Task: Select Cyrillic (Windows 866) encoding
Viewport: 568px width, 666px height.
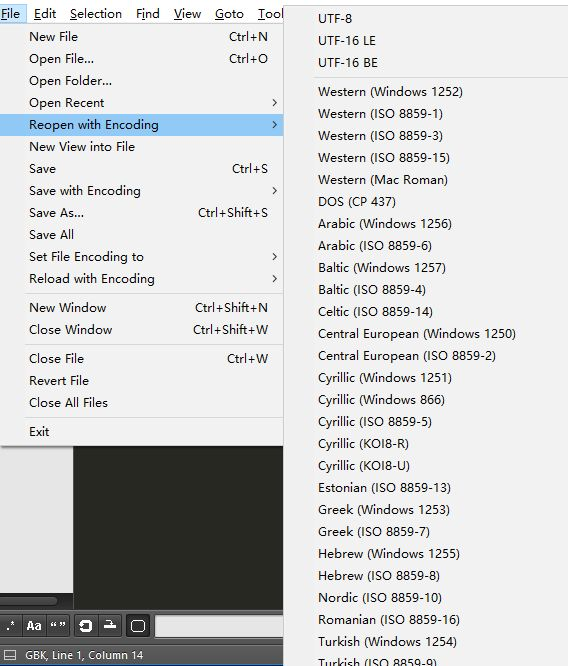Action: coord(426,400)
